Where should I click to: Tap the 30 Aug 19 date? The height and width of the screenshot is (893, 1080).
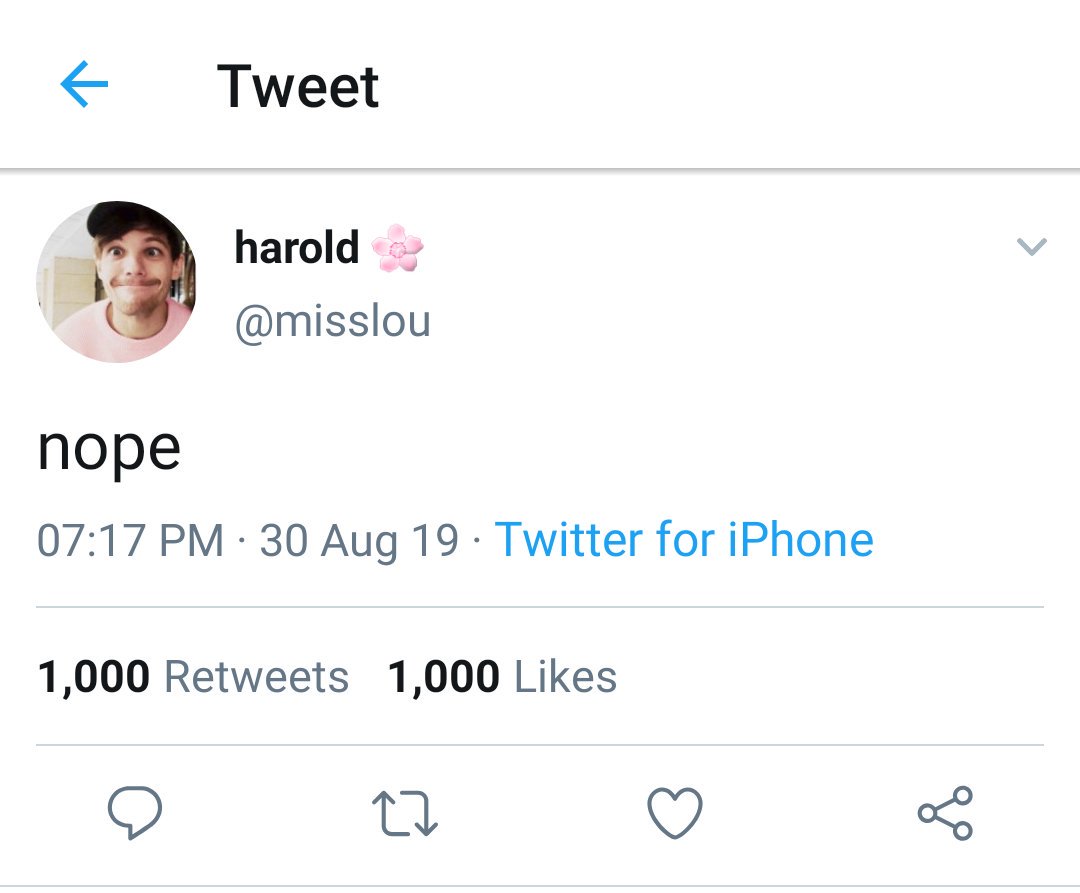click(x=359, y=540)
